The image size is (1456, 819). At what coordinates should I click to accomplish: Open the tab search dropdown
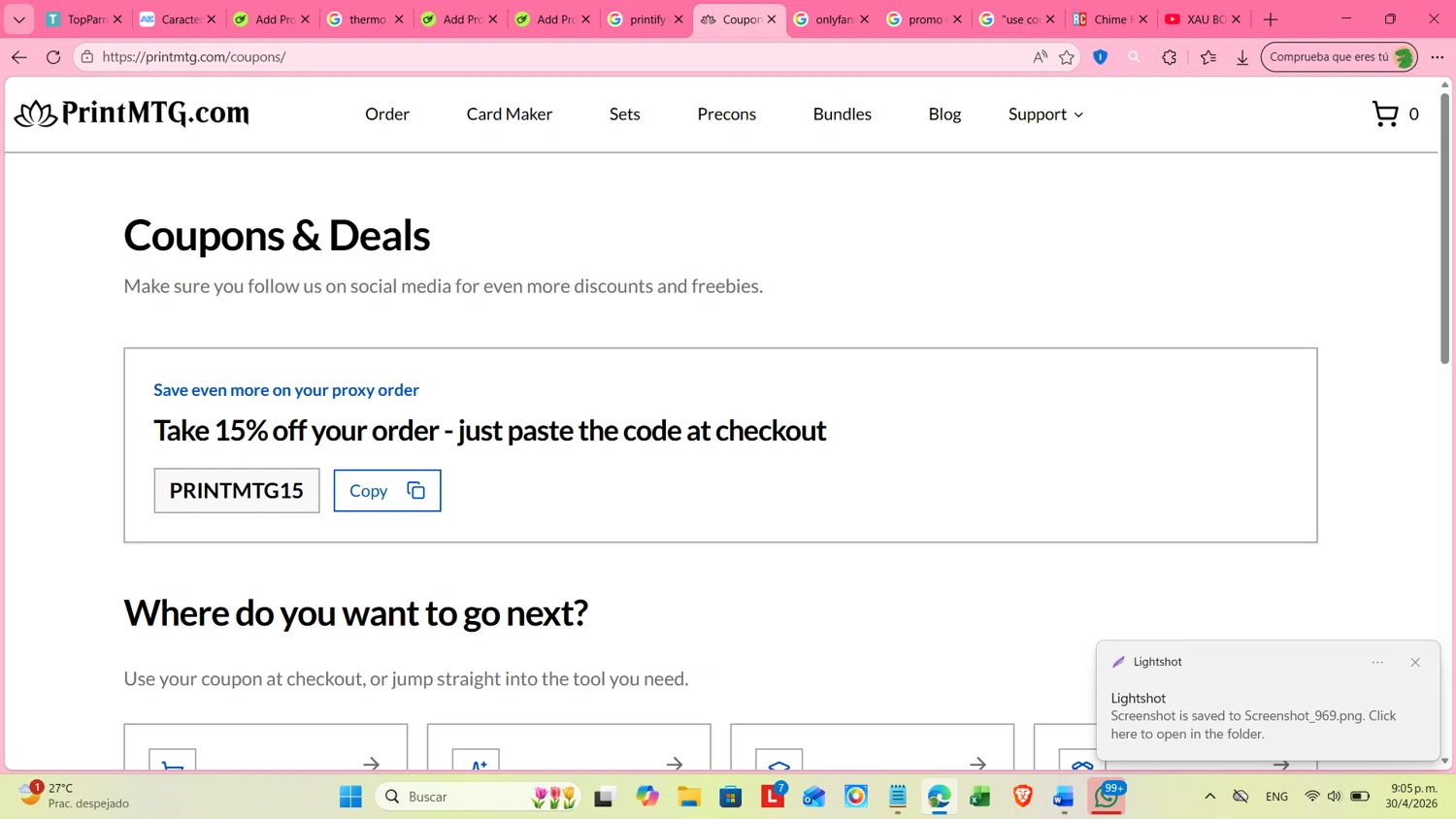[18, 19]
